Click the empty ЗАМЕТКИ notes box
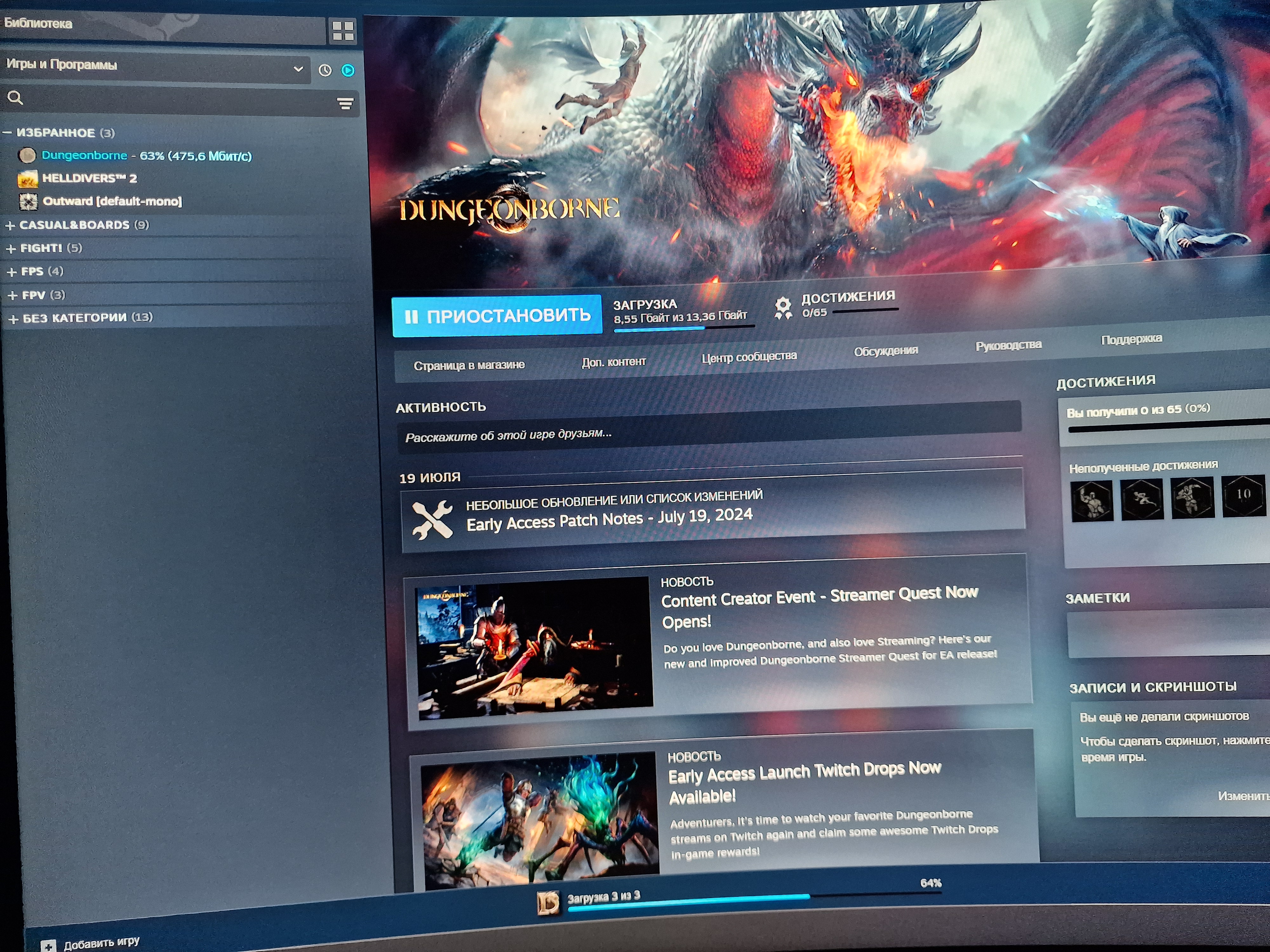 pyautogui.click(x=1168, y=634)
